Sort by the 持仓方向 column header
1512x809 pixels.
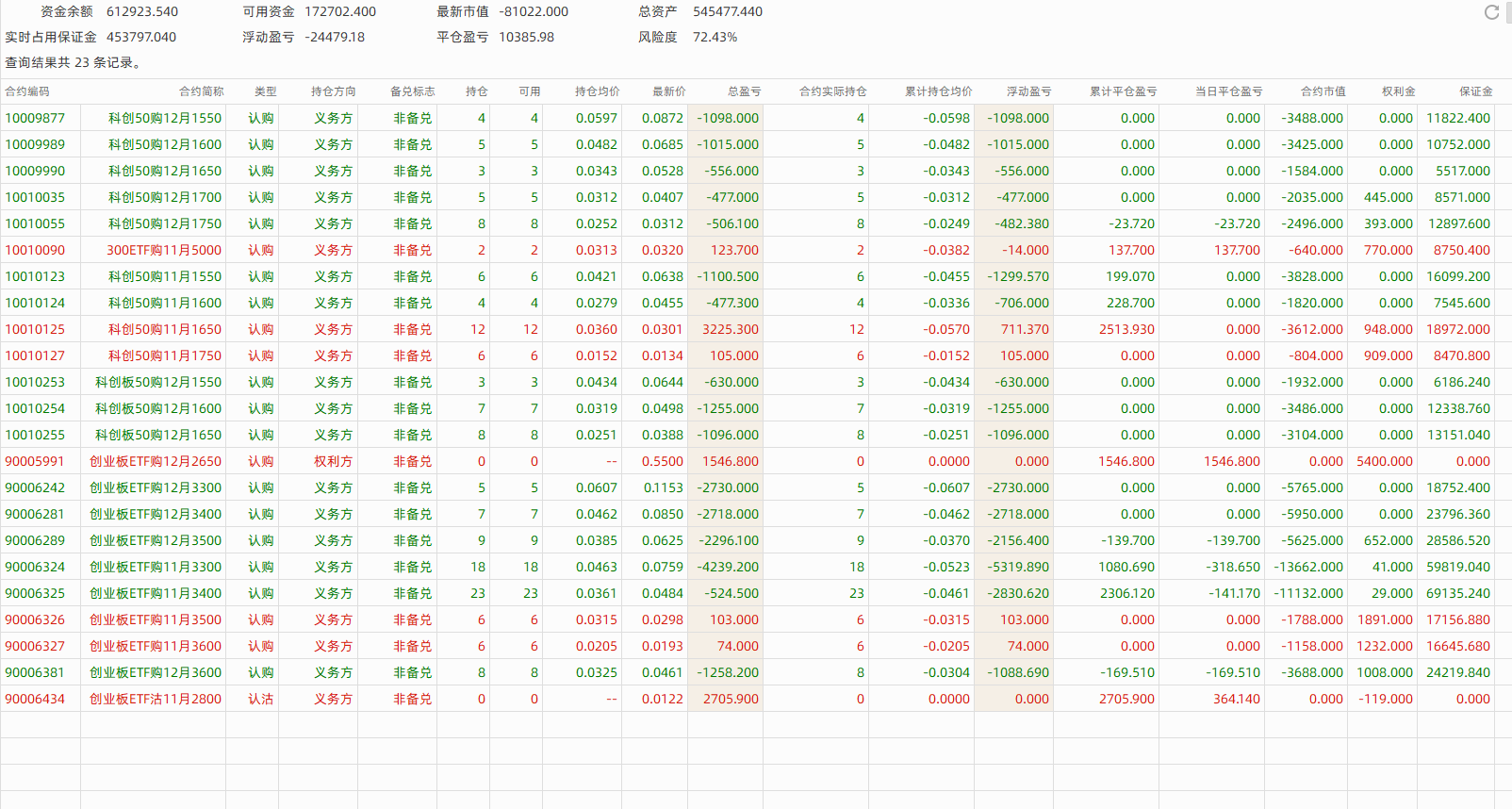pos(334,91)
